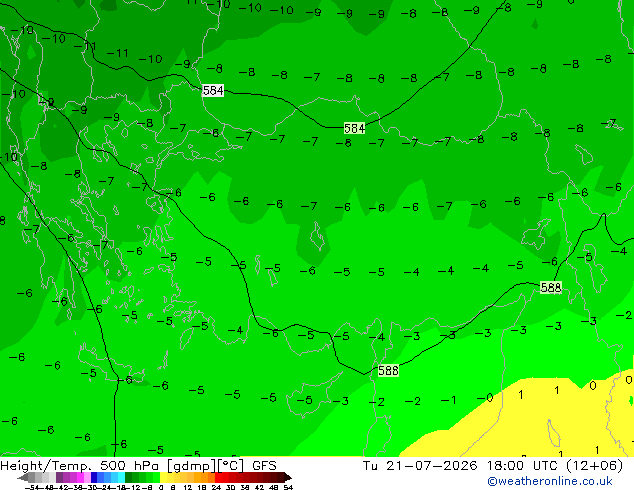Screen dimensions: 634x490
Task: Click the 584 contour label on Turkey's northern coast
Action: 354,129
